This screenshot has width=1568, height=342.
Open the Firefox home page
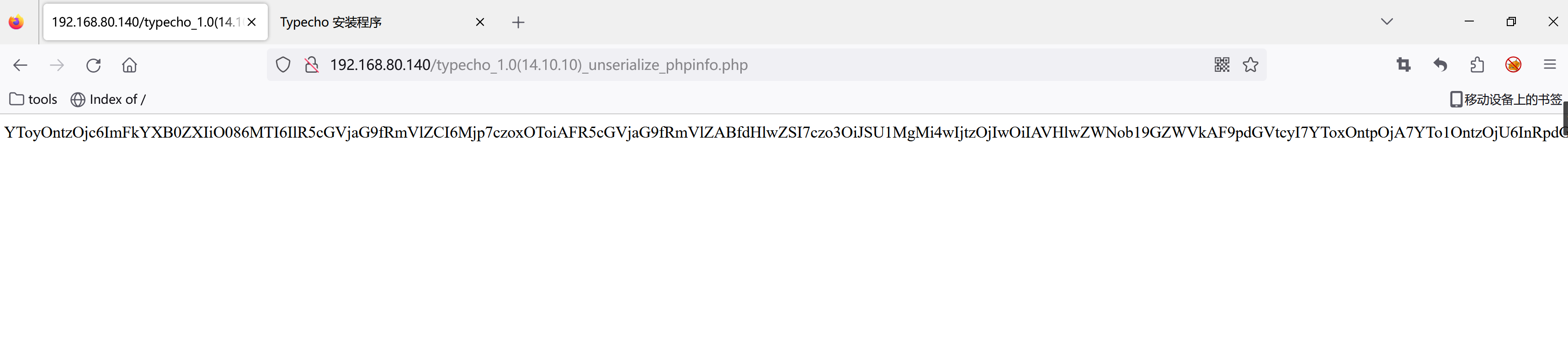pyautogui.click(x=129, y=65)
